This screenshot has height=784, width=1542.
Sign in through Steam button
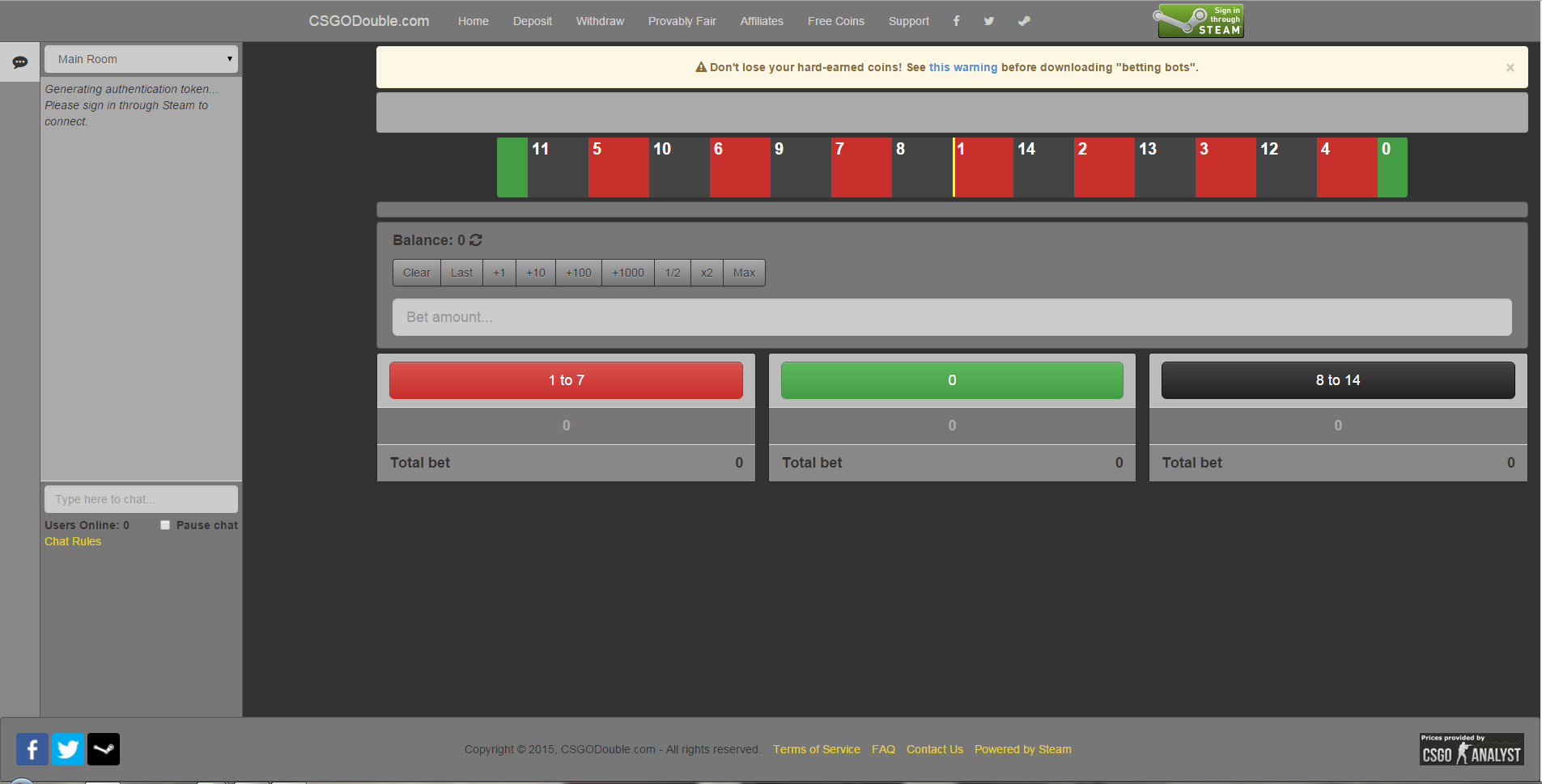[x=1200, y=21]
